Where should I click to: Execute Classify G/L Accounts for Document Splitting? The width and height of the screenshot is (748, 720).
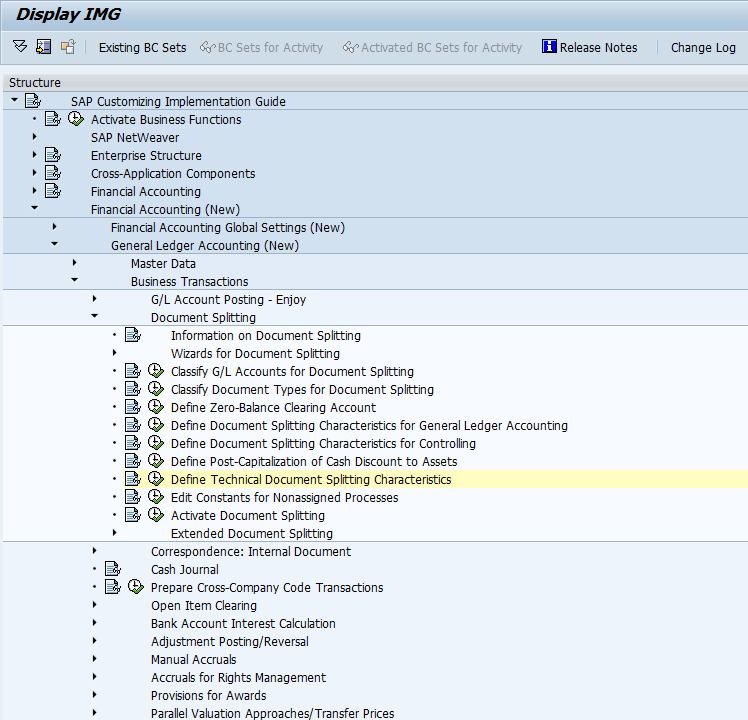(156, 371)
